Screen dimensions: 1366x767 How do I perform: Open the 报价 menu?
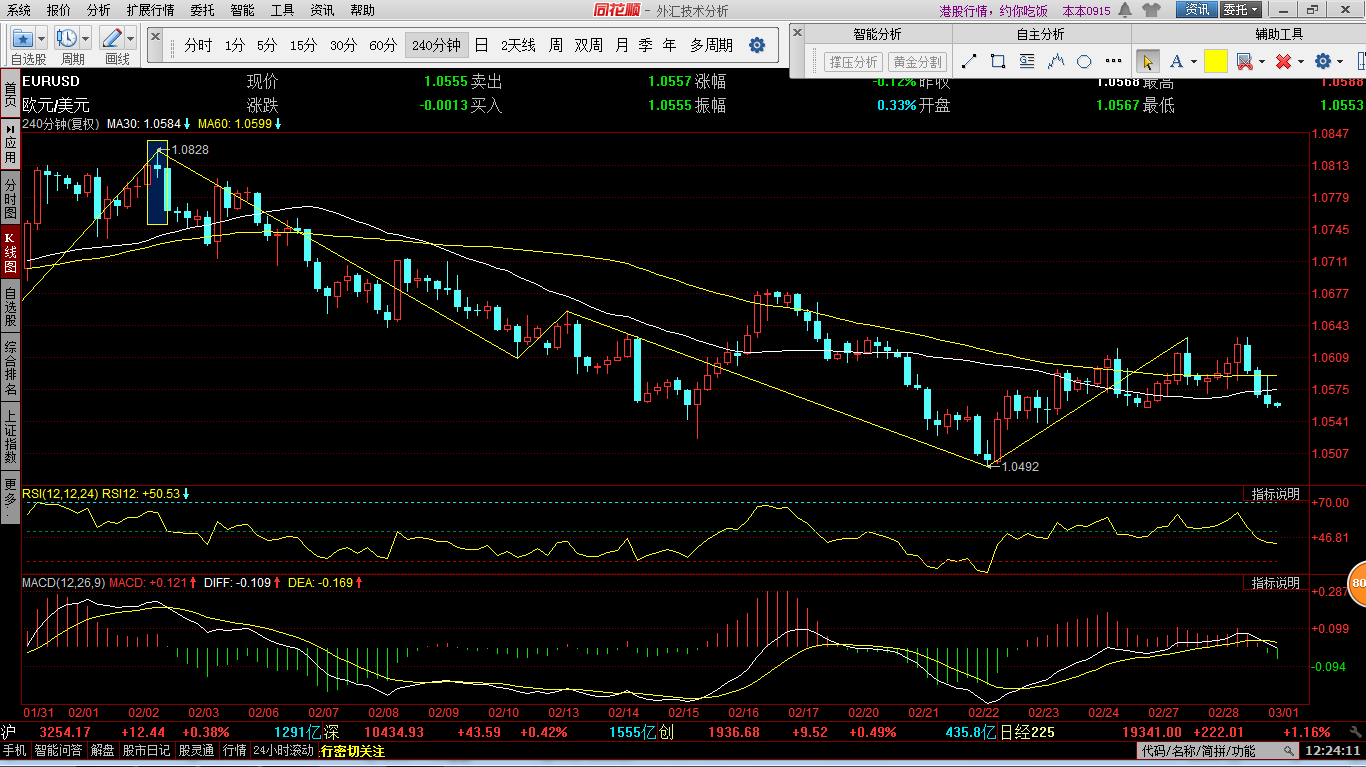[x=59, y=10]
